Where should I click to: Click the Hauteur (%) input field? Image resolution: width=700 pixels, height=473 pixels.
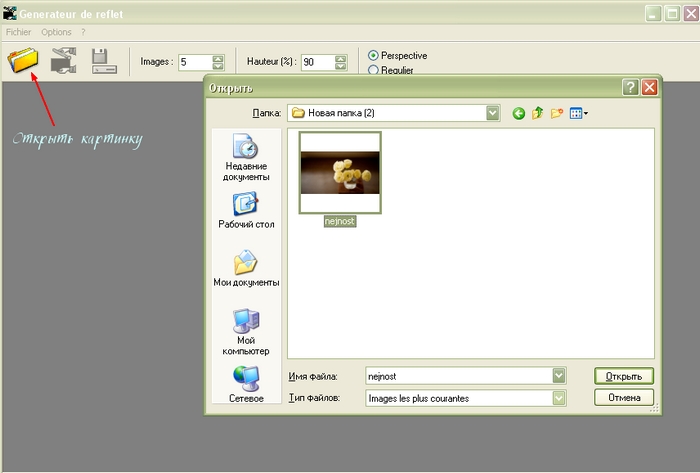(x=318, y=62)
